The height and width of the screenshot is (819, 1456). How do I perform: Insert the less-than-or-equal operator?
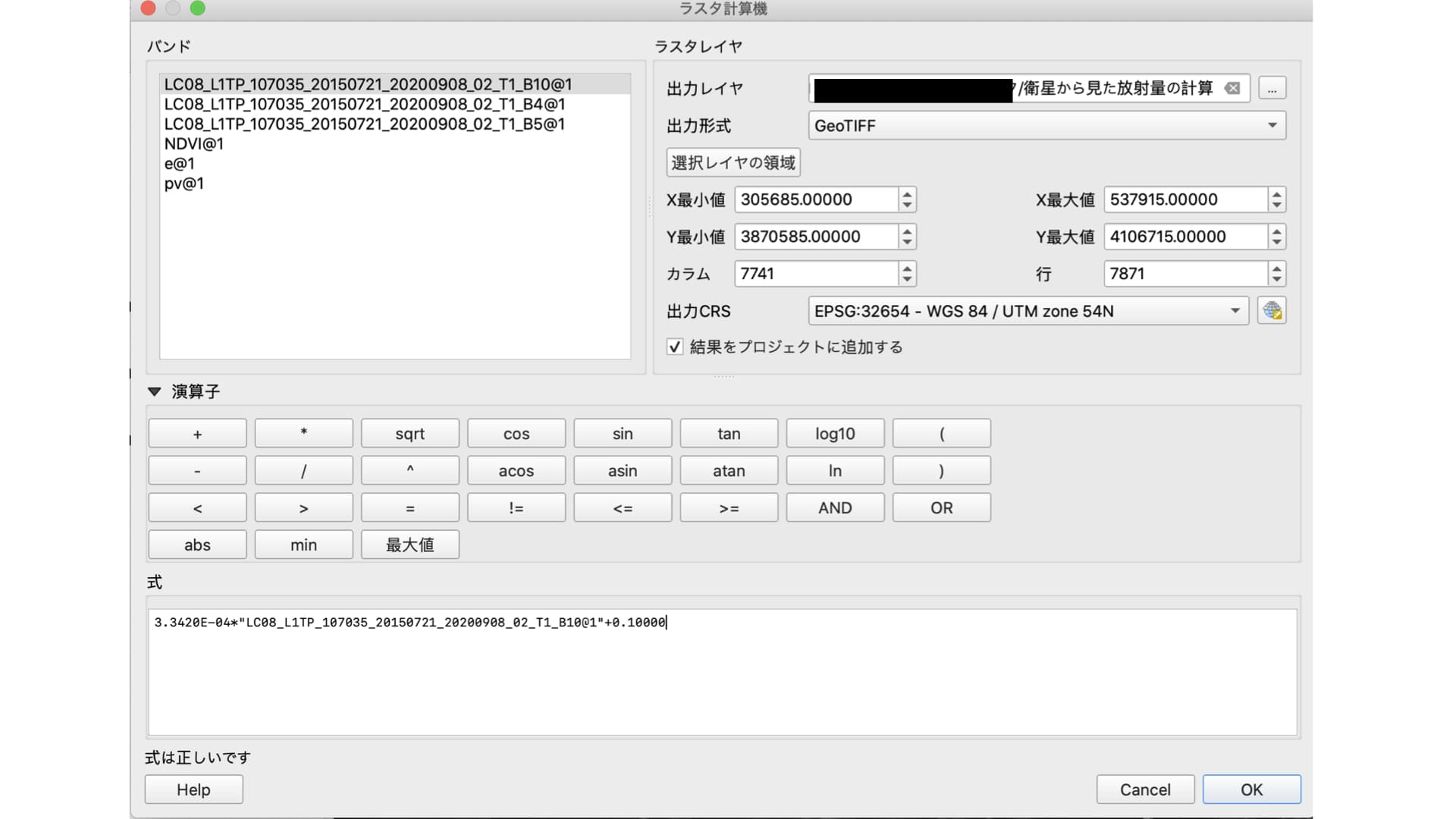coord(623,508)
